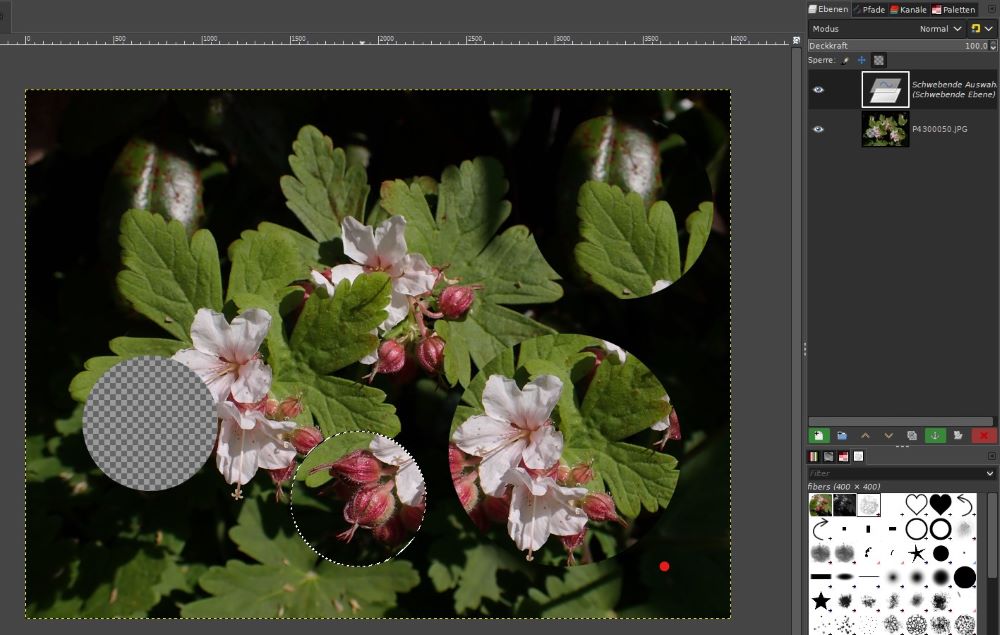The image size is (1000, 635).
Task: Open the Modus Normal dropdown
Action: [942, 29]
